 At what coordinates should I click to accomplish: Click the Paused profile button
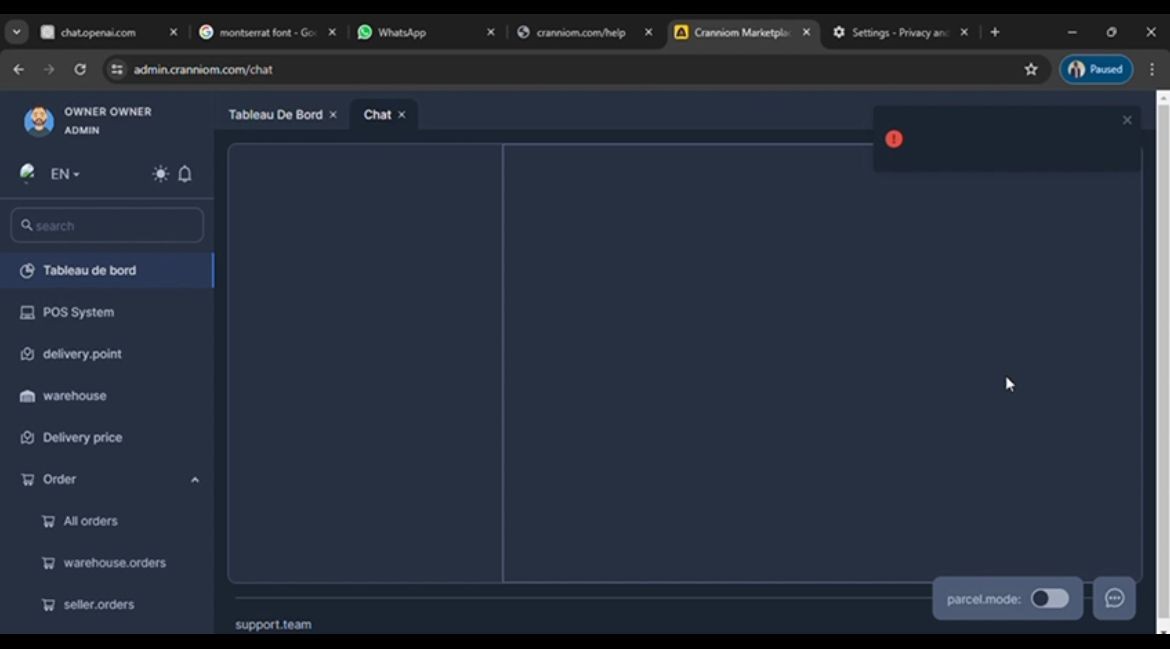[1096, 69]
